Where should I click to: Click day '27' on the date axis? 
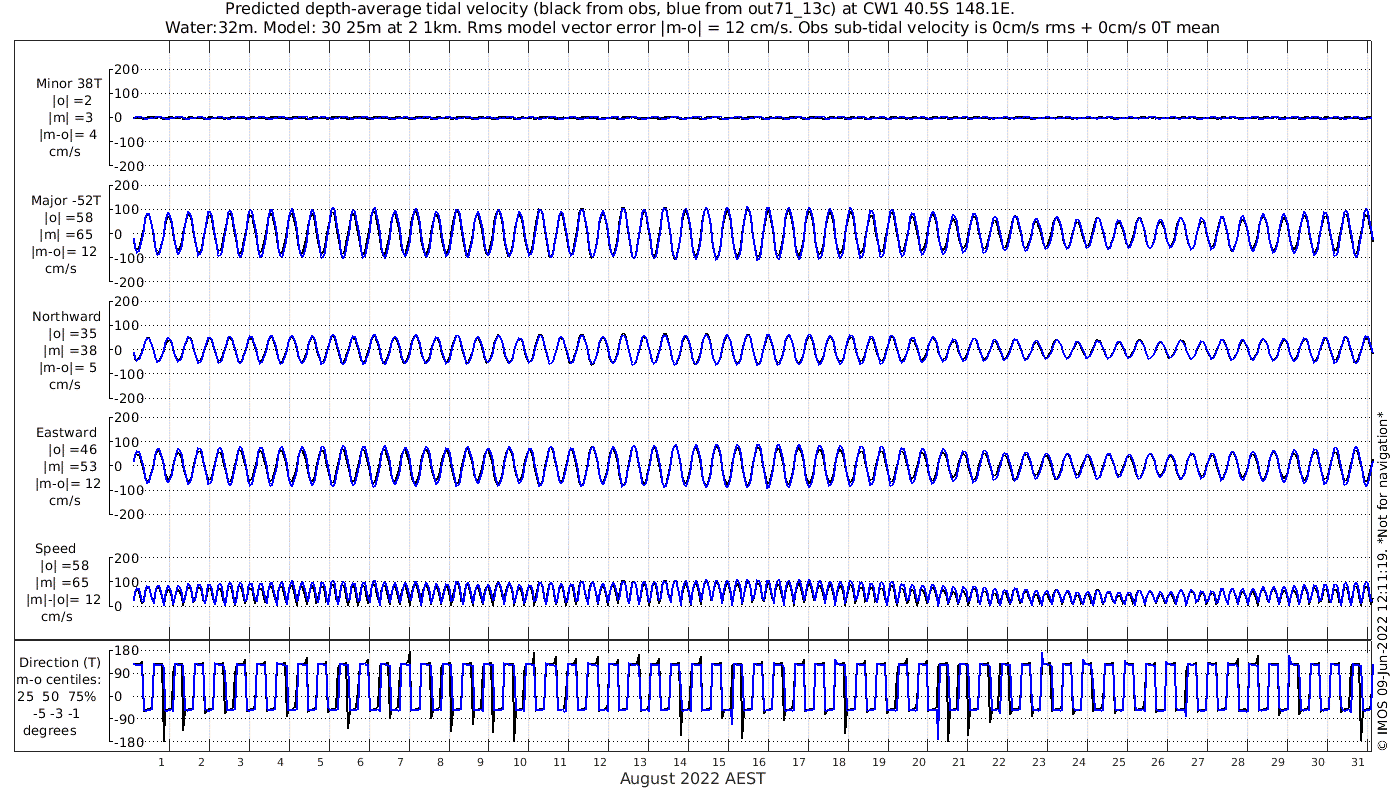point(1198,762)
